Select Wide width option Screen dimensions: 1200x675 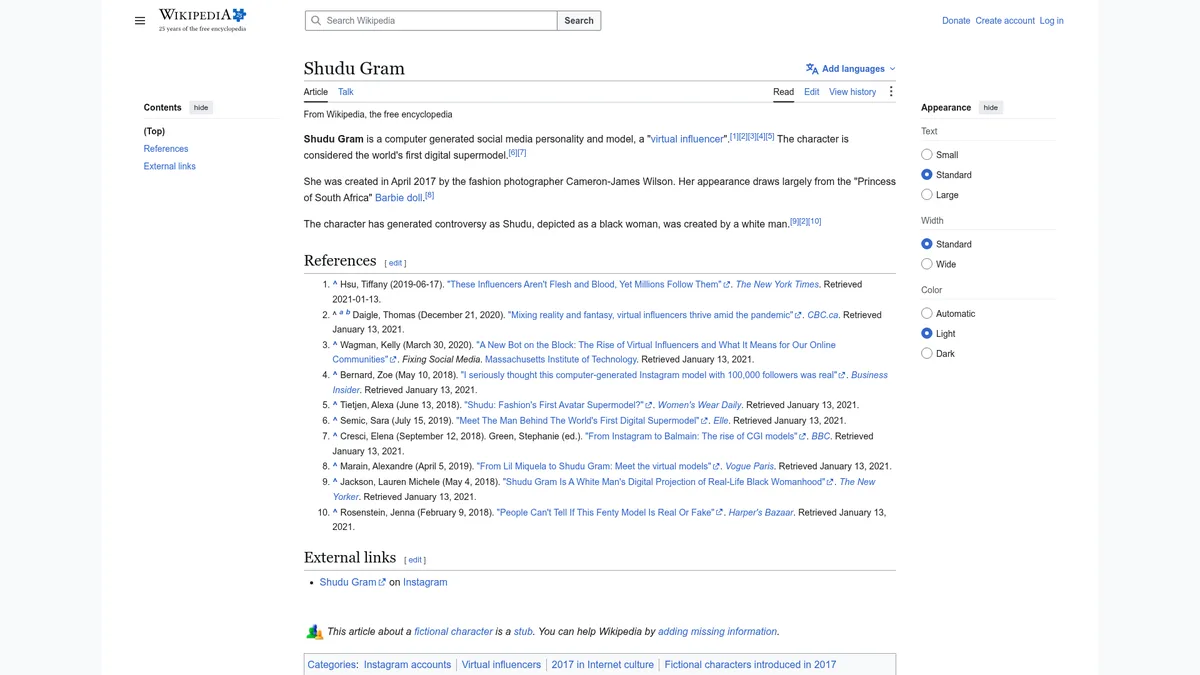click(927, 264)
